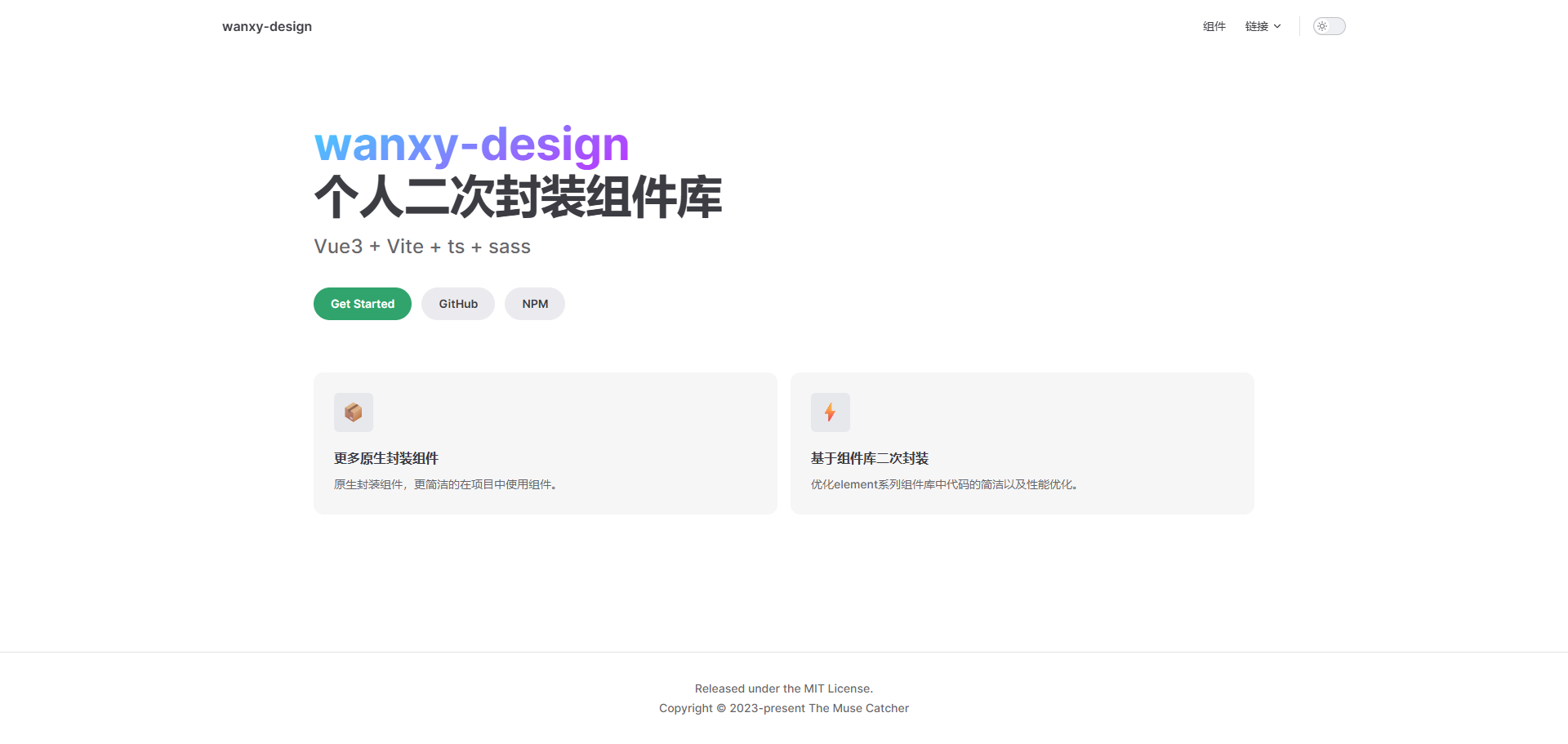Open the GitHub button link

(x=458, y=304)
